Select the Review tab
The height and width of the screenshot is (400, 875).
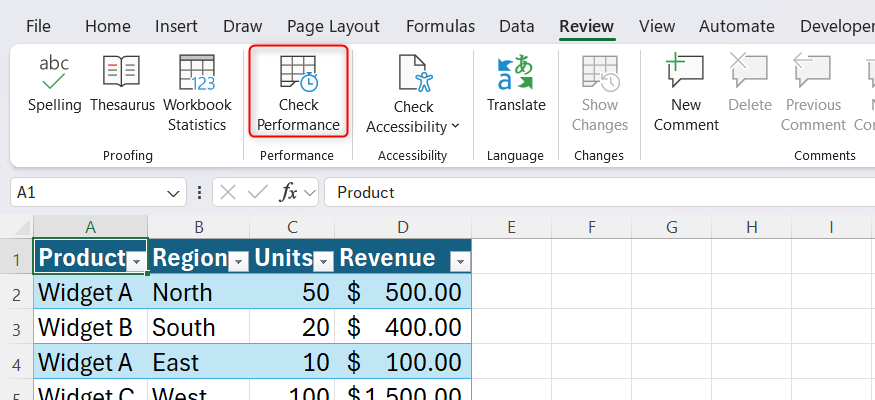(x=586, y=26)
